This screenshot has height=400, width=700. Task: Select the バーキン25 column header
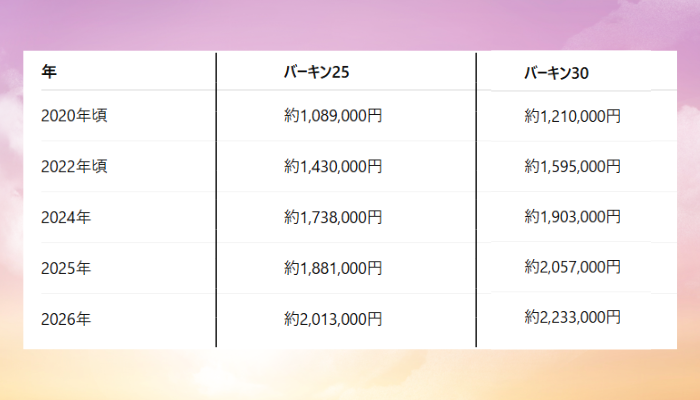click(316, 72)
